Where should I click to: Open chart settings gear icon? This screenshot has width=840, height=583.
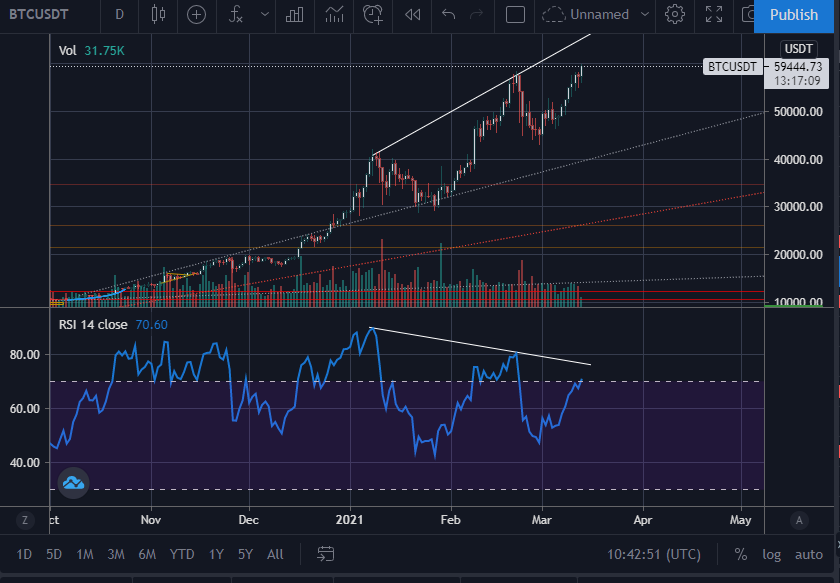[674, 14]
